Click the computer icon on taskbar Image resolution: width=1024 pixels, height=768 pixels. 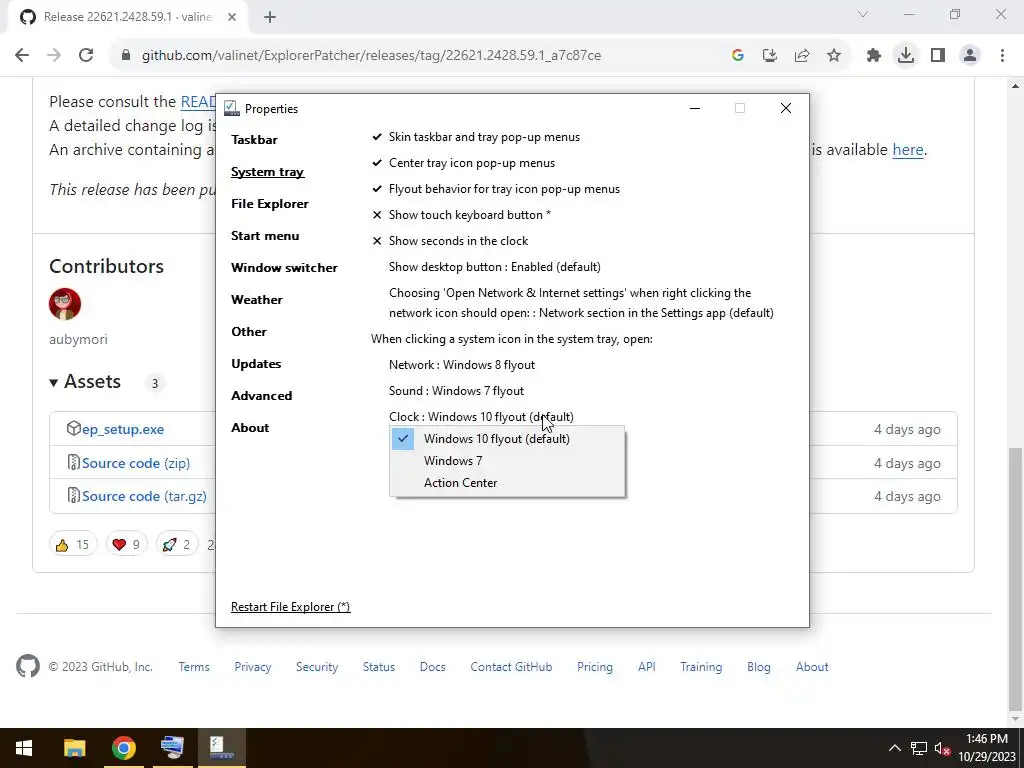tap(172, 748)
